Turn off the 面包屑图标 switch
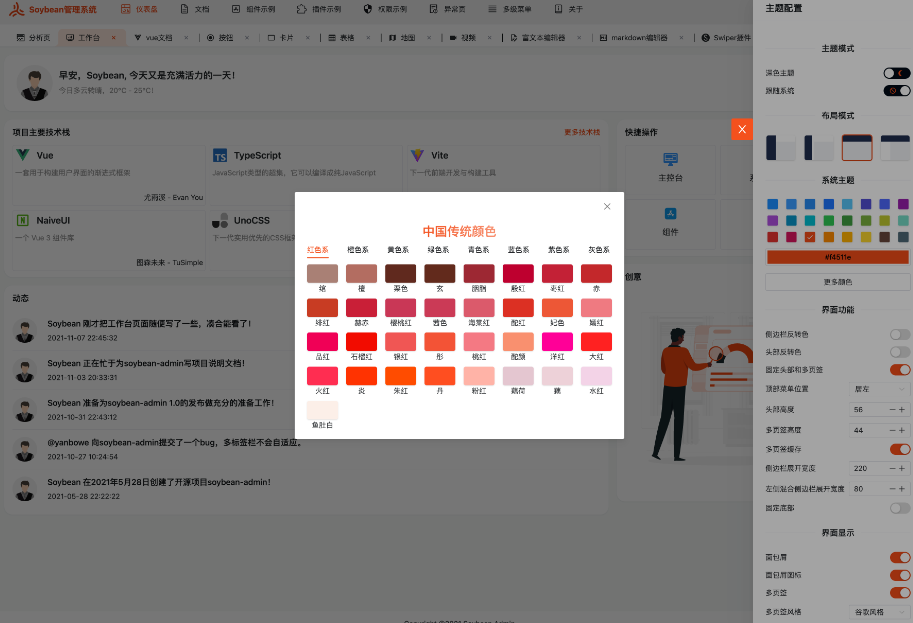This screenshot has width=913, height=623. tap(900, 575)
